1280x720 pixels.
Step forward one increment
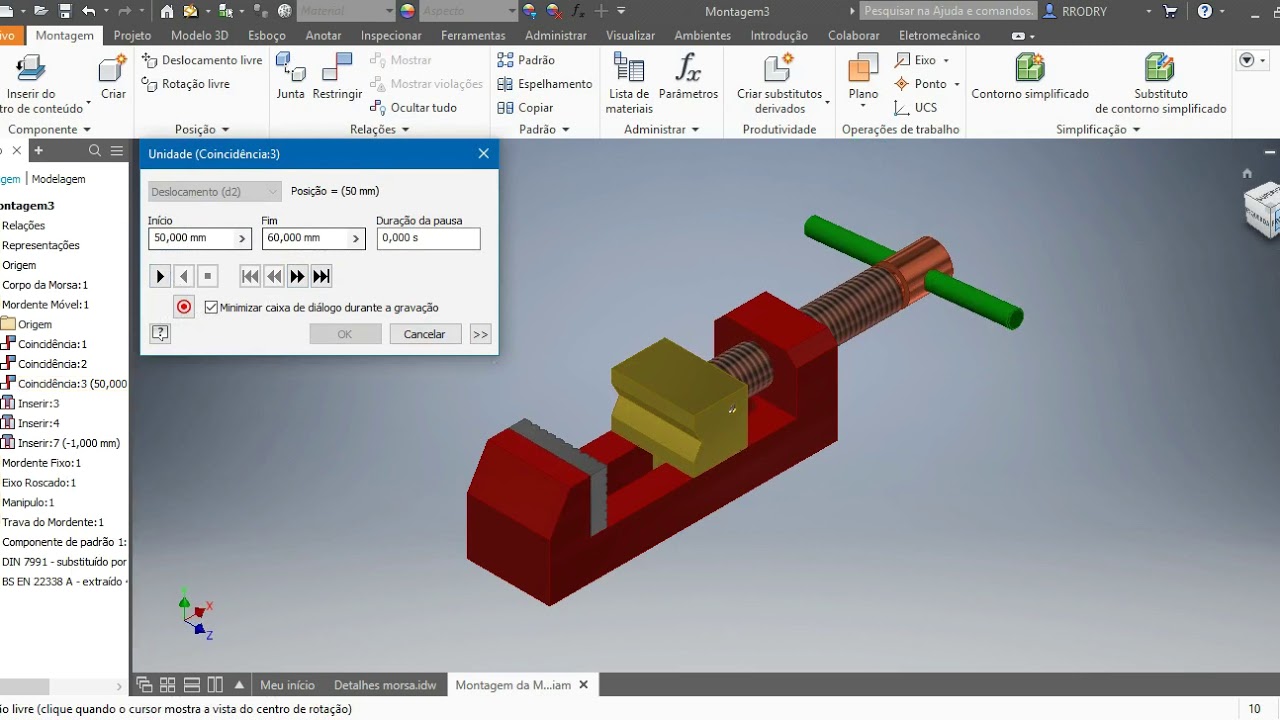297,276
